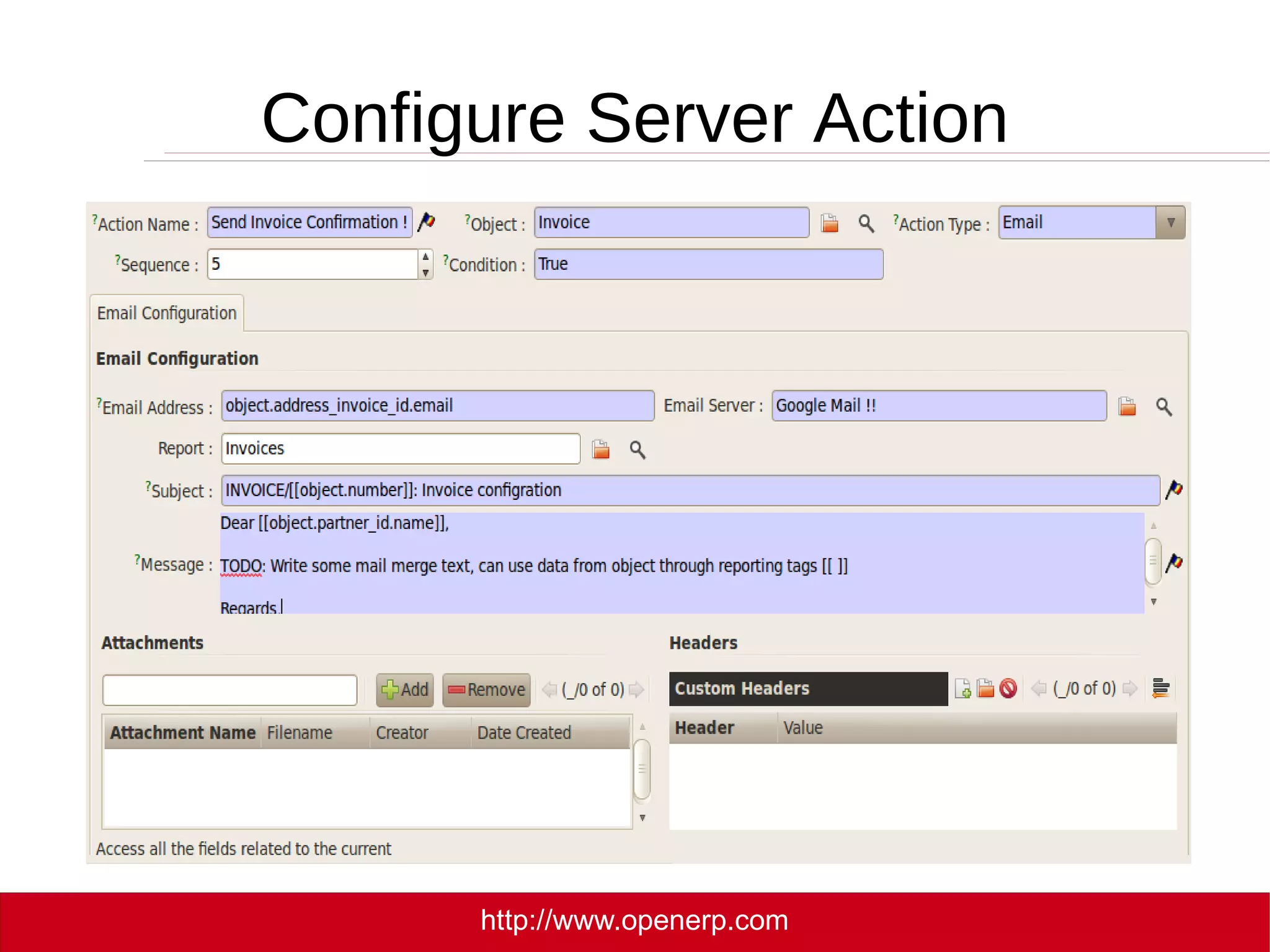Sort Custom Headers by Header column
1270x952 pixels.
coord(723,727)
